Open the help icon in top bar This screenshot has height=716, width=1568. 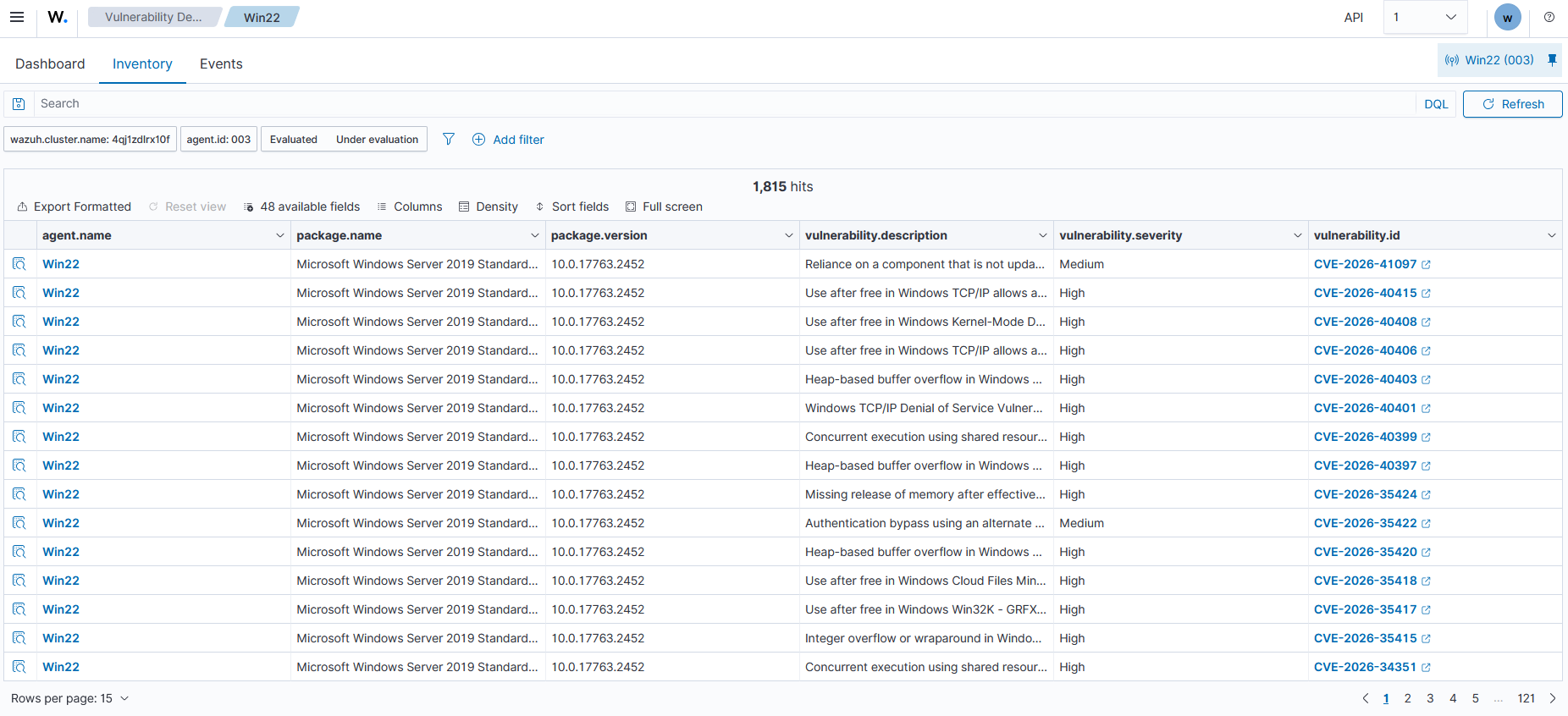(x=1549, y=17)
